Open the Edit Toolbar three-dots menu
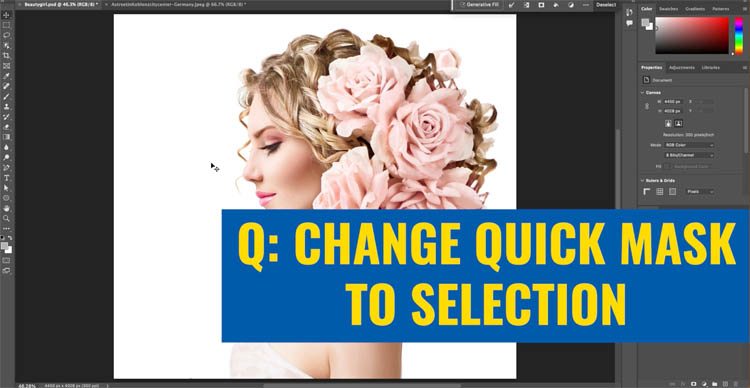Image resolution: width=750 pixels, height=388 pixels. click(x=7, y=228)
